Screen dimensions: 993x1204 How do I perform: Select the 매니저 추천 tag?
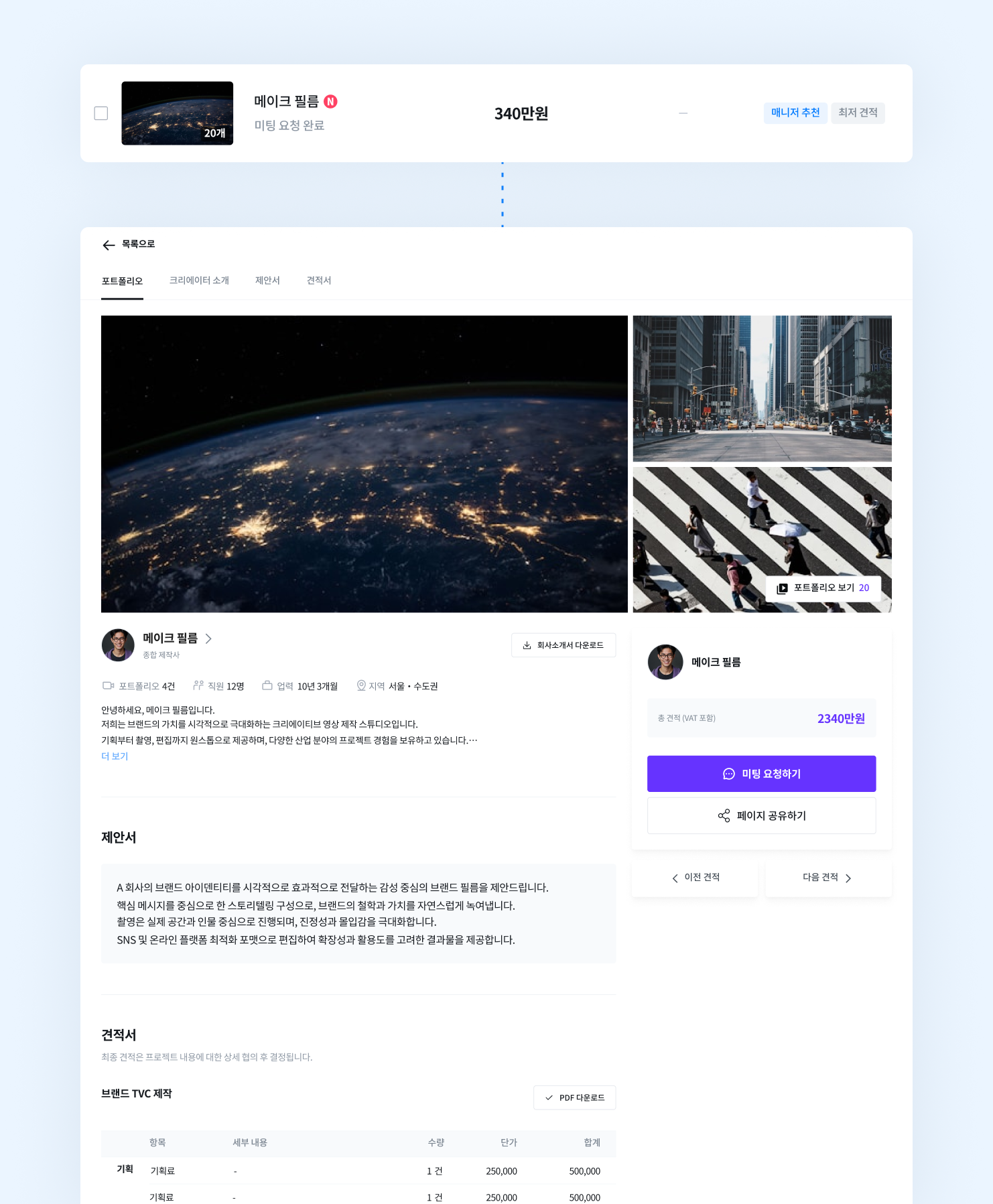click(795, 113)
